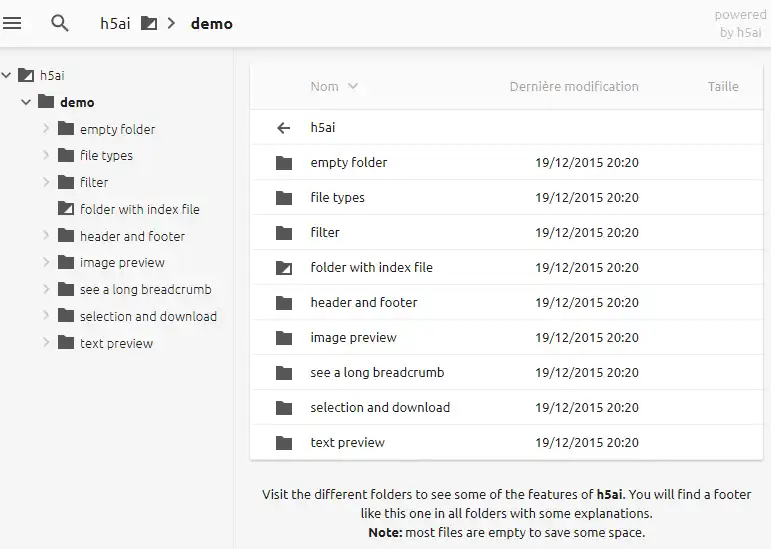Sort by the Taille column
This screenshot has width=771, height=549.
coord(722,87)
